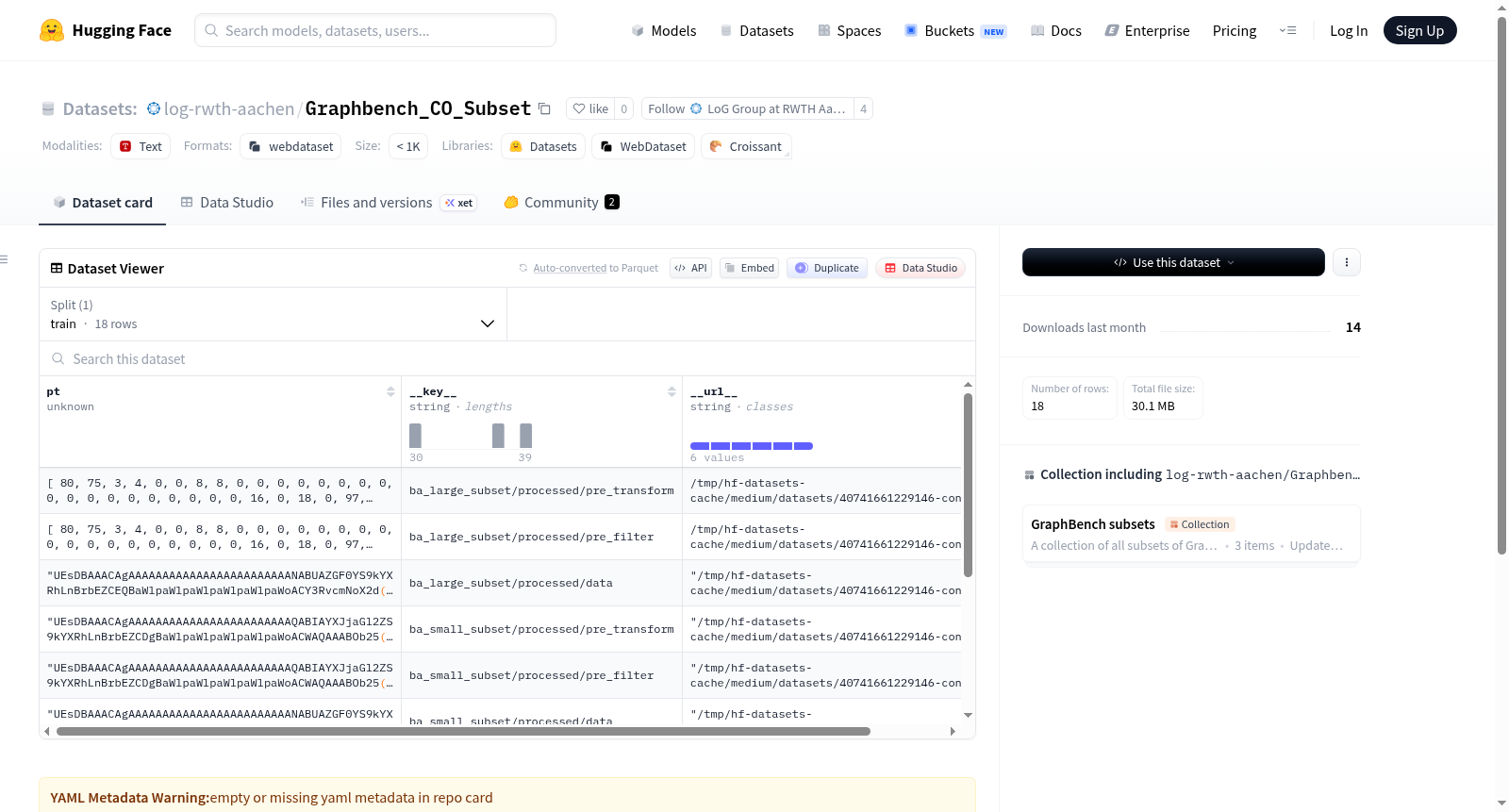Click the Dataset Viewer table icon
This screenshot has height=812, width=1509.
coord(57,268)
